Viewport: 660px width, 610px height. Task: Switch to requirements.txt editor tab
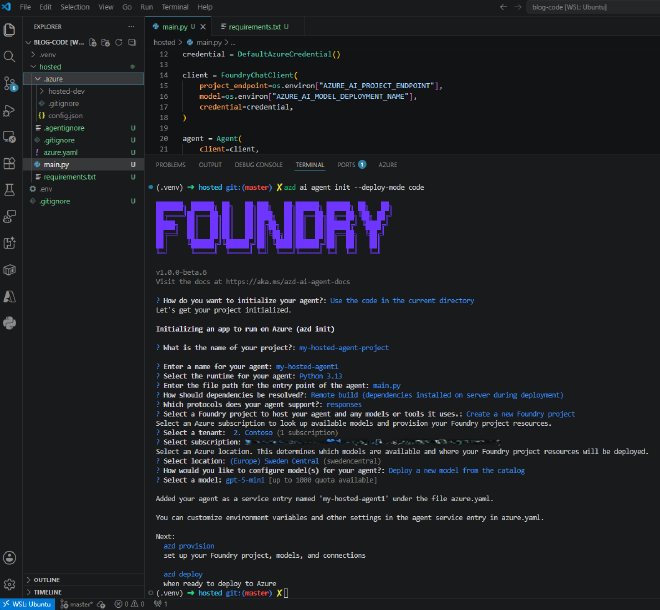click(255, 27)
